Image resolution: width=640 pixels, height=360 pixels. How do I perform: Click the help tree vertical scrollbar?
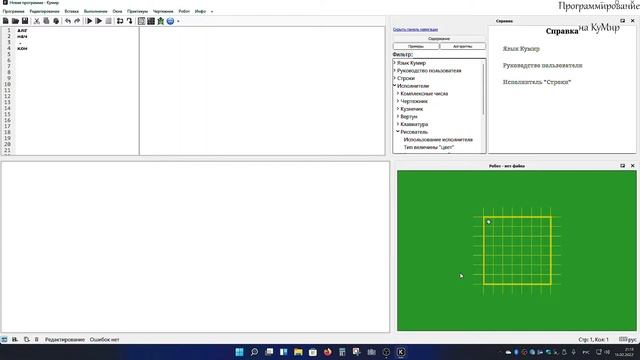click(484, 88)
